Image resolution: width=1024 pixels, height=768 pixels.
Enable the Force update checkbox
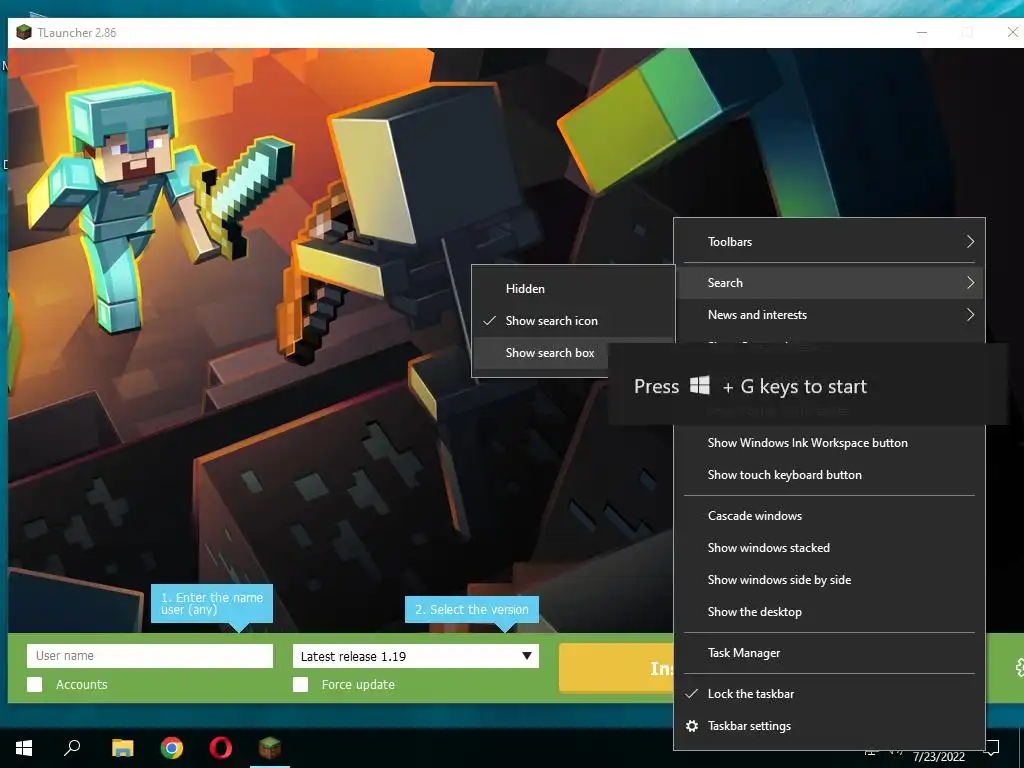point(300,684)
